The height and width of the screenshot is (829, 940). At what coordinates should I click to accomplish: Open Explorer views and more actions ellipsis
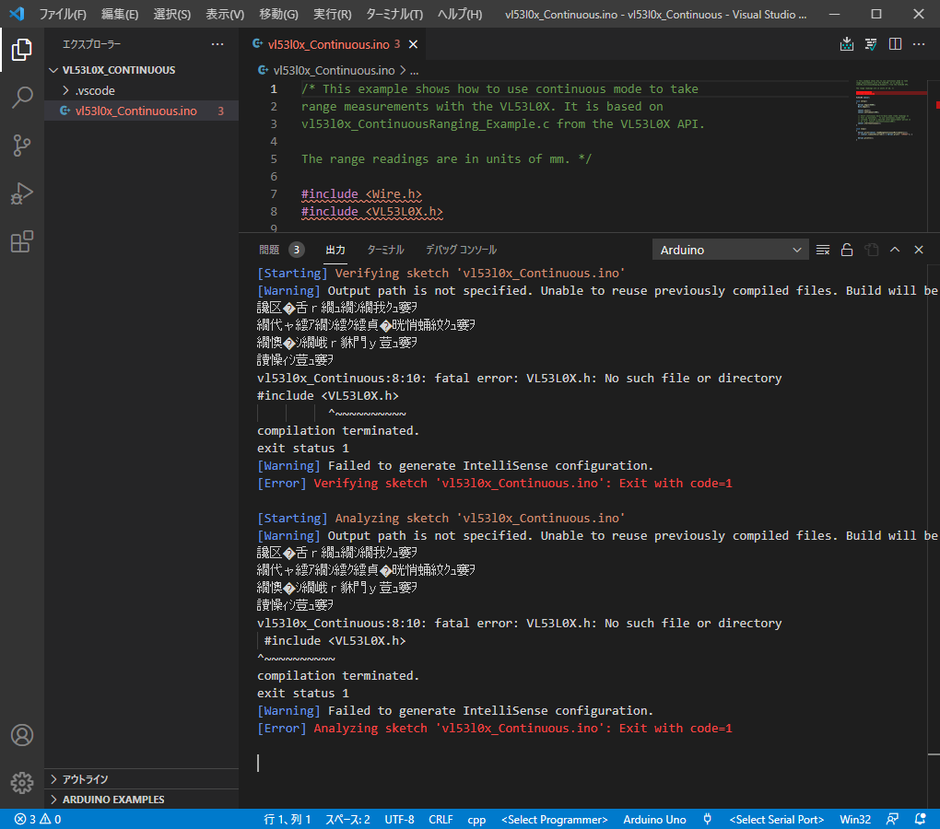(217, 44)
